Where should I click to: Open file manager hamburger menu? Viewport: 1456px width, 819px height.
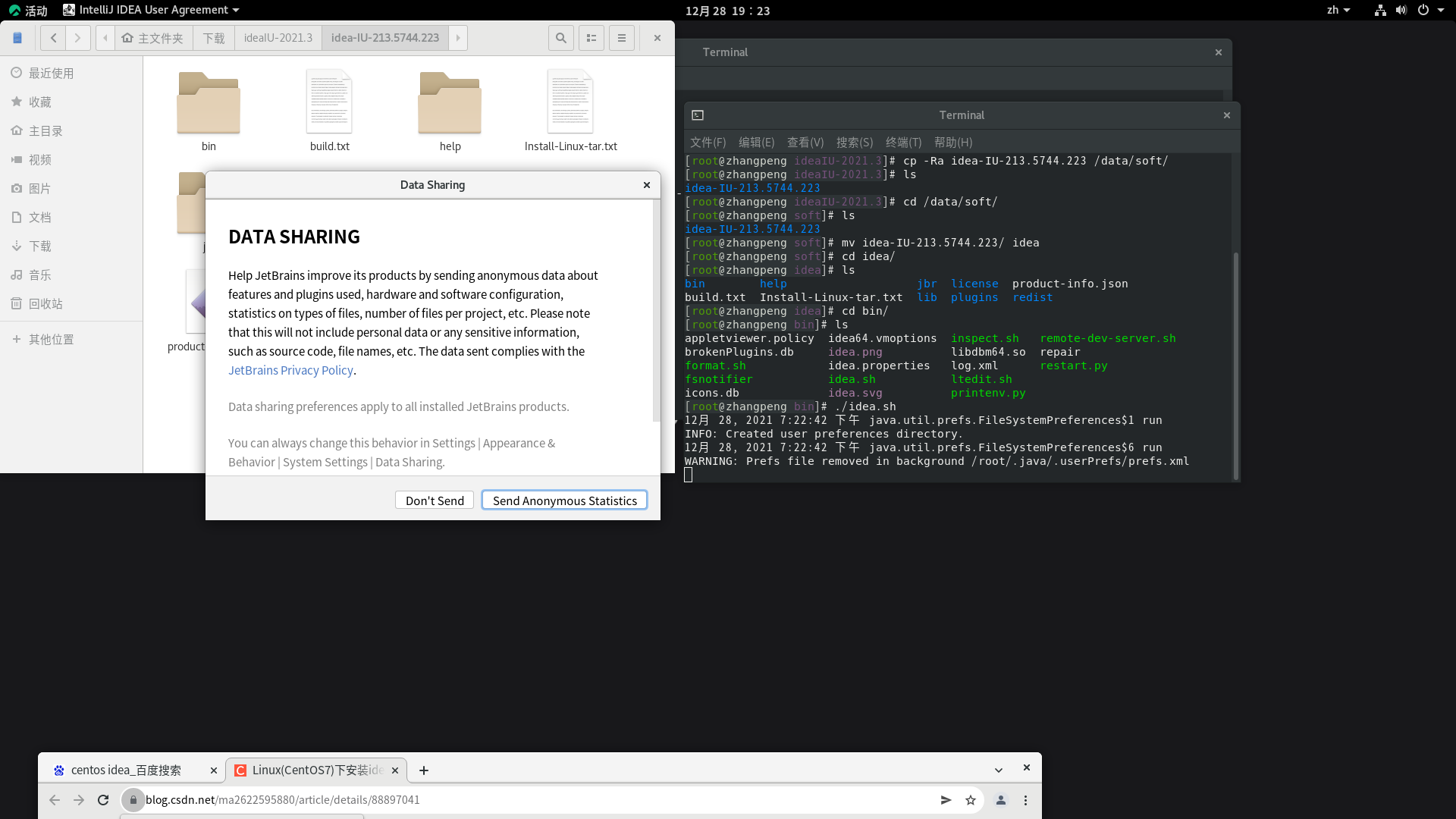[x=622, y=38]
